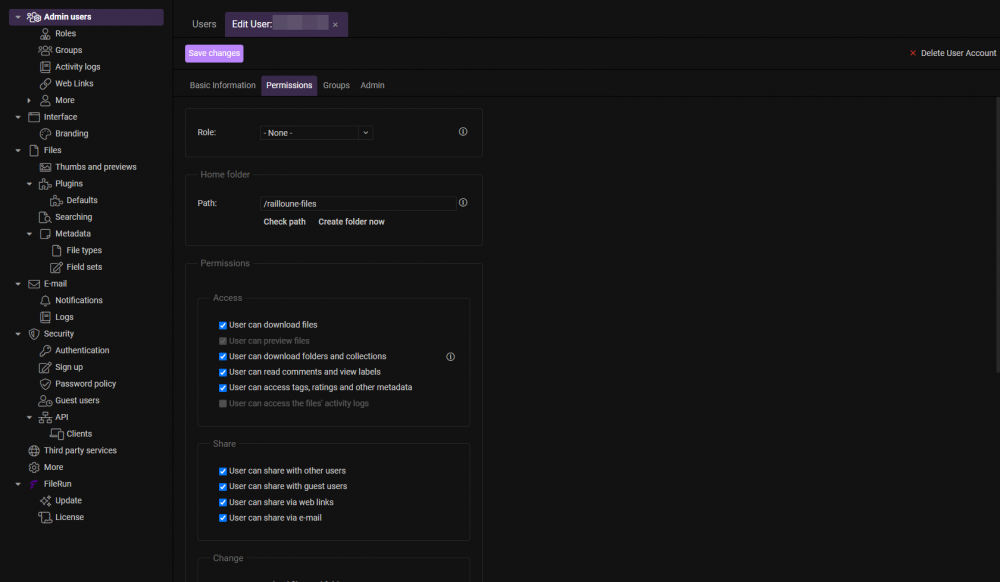The height and width of the screenshot is (582, 1000).
Task: Open the Plugins puzzle icon
Action: coord(45,184)
